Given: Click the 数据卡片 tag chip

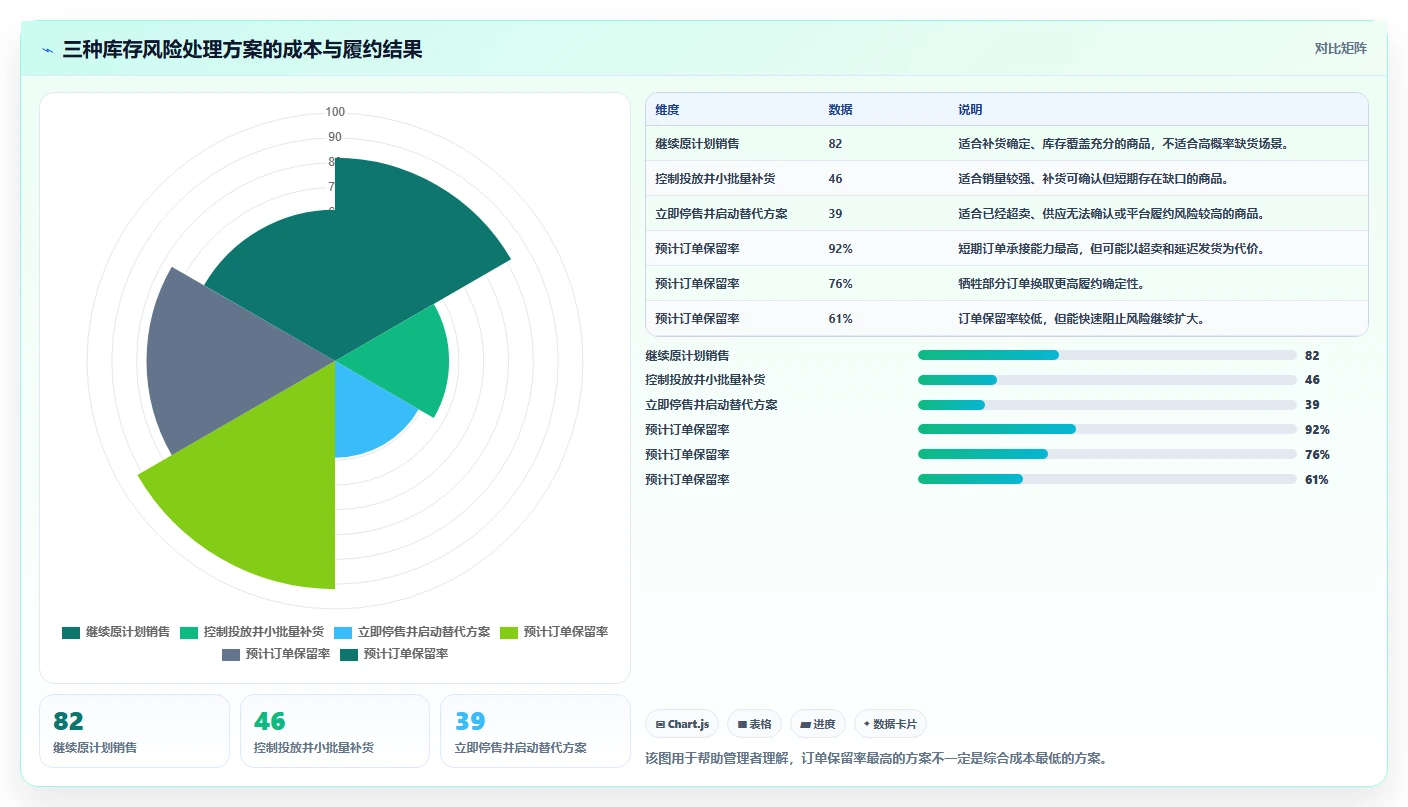Looking at the screenshot, I should (890, 724).
